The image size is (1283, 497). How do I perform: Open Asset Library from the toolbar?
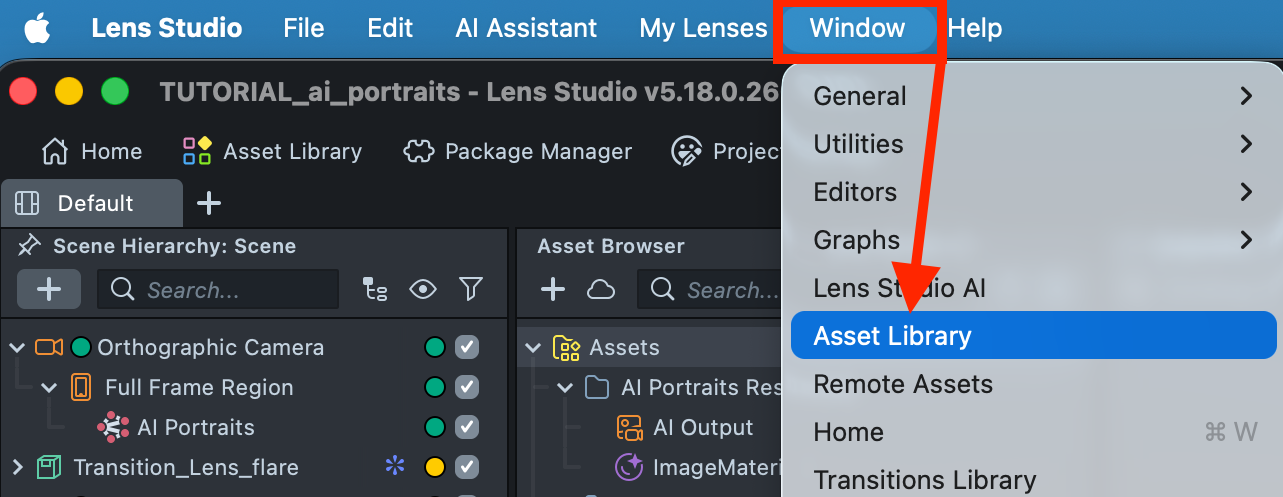point(272,152)
